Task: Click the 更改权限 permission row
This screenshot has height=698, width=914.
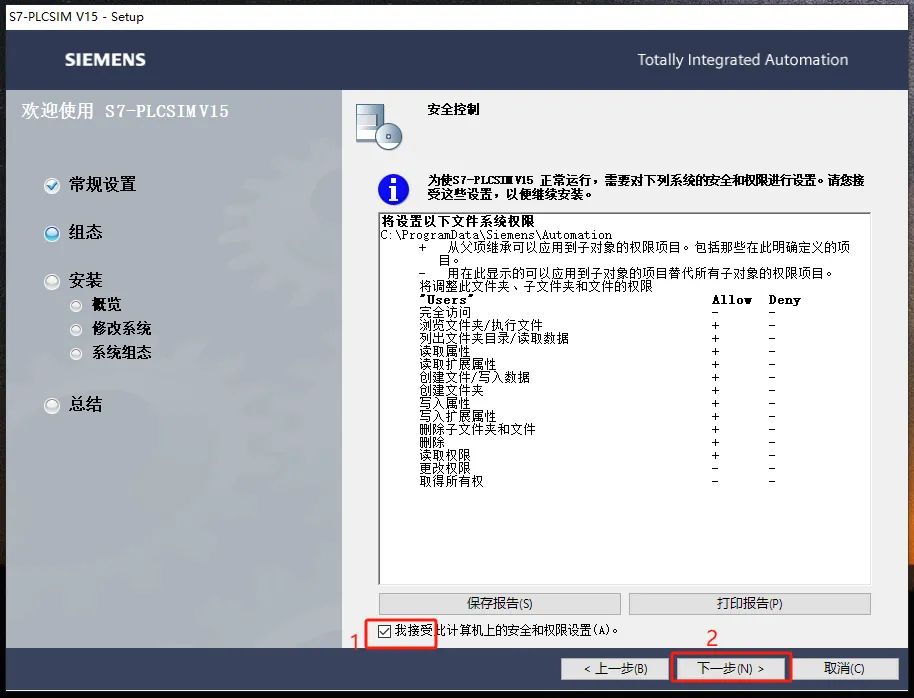Action: coord(597,468)
